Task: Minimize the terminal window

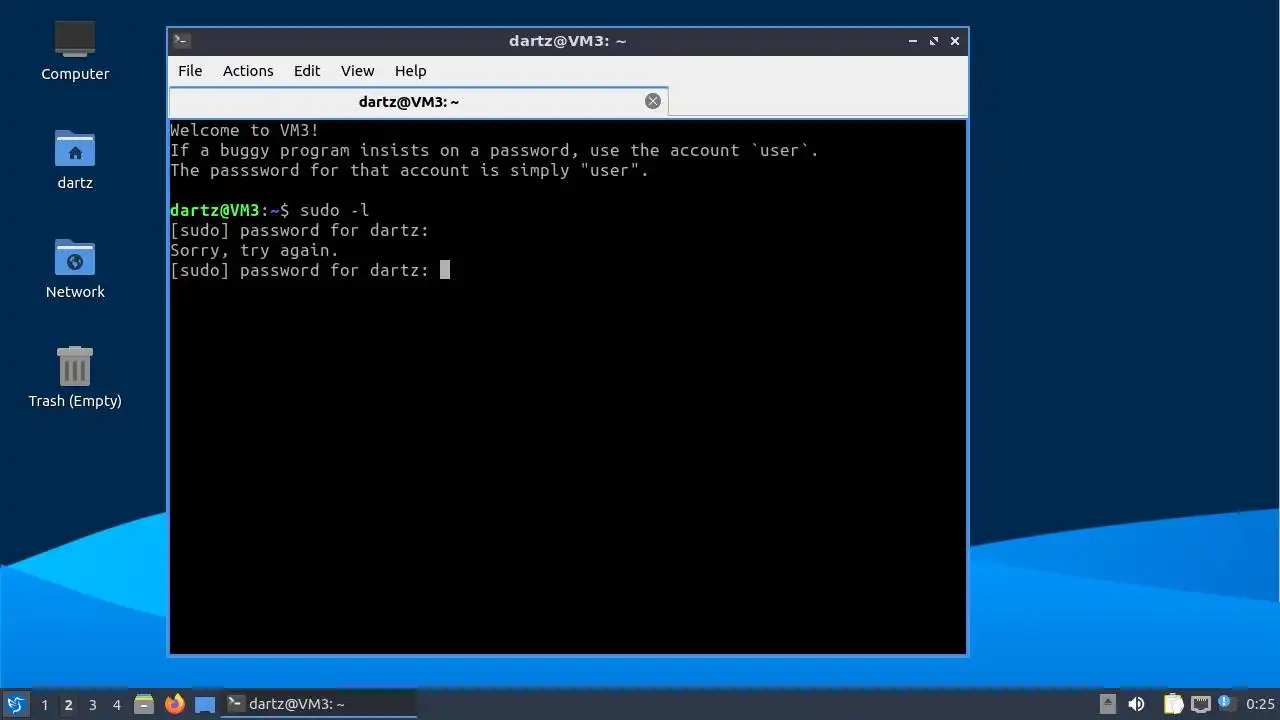Action: click(x=913, y=41)
